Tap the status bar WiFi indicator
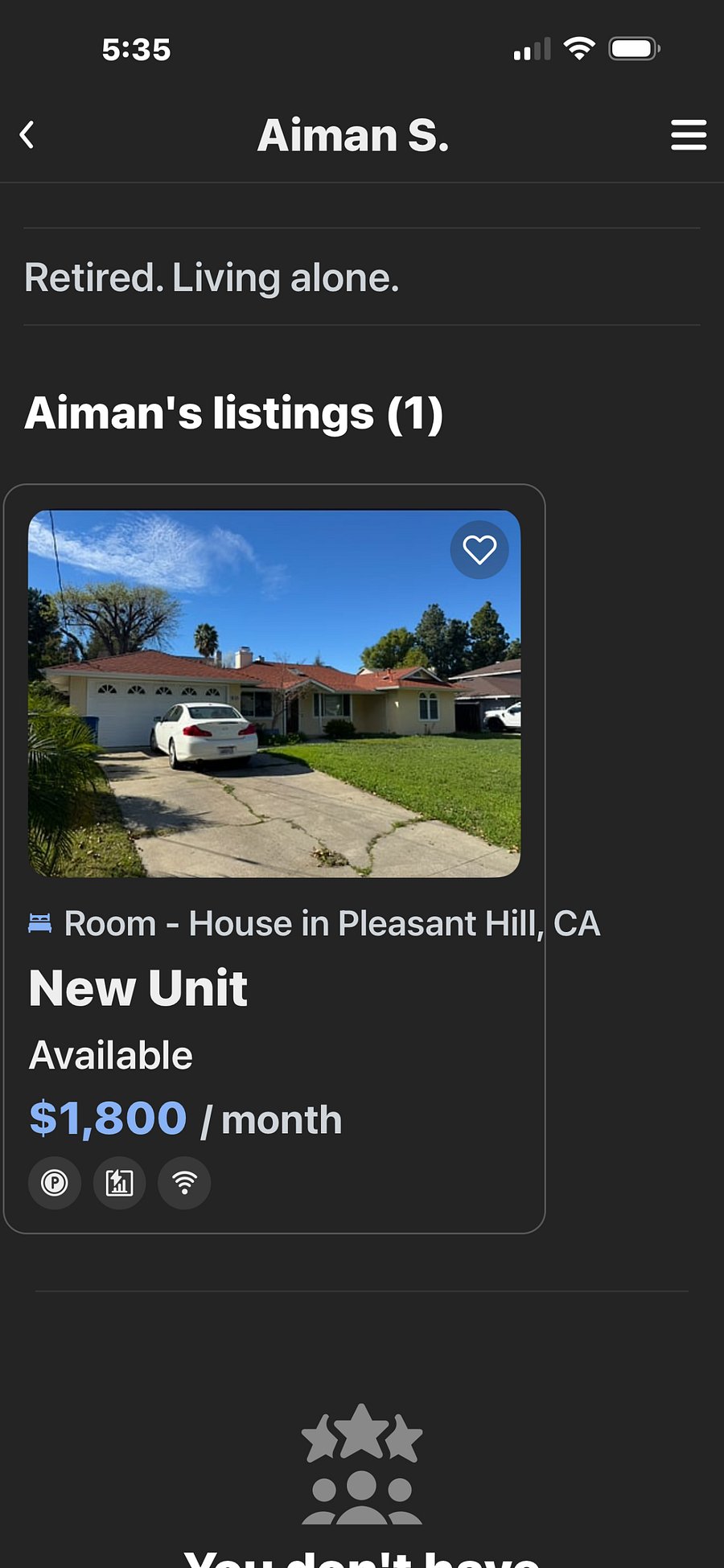Image resolution: width=724 pixels, height=1568 pixels. (579, 49)
